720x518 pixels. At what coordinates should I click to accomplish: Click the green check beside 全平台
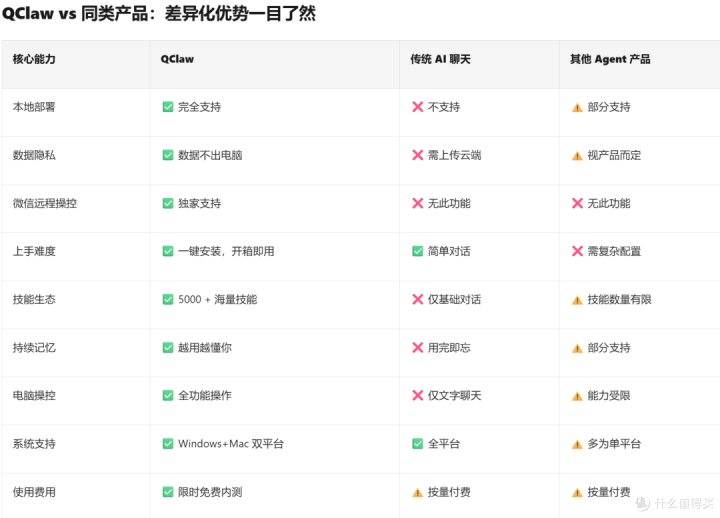pos(417,443)
